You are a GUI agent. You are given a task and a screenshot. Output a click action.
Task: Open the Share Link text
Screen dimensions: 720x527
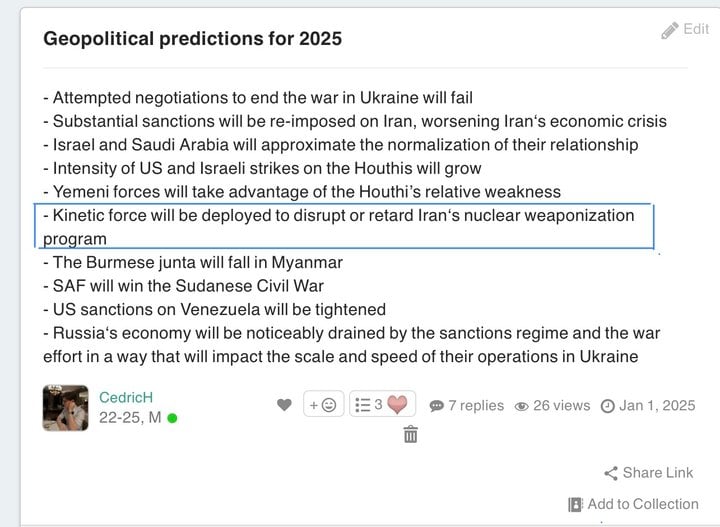(x=658, y=473)
